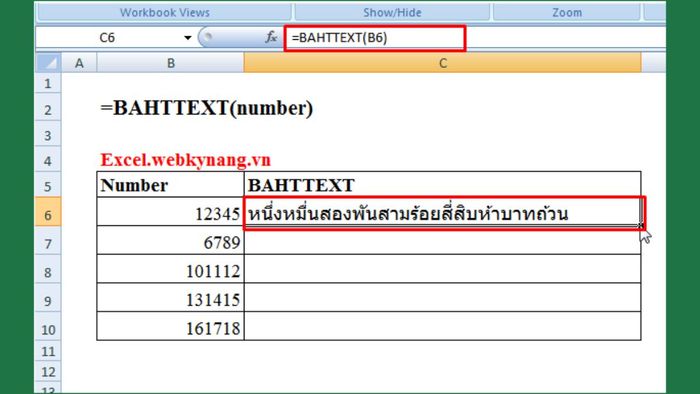700x394 pixels.
Task: Click the Show/Hide group label
Action: point(392,12)
